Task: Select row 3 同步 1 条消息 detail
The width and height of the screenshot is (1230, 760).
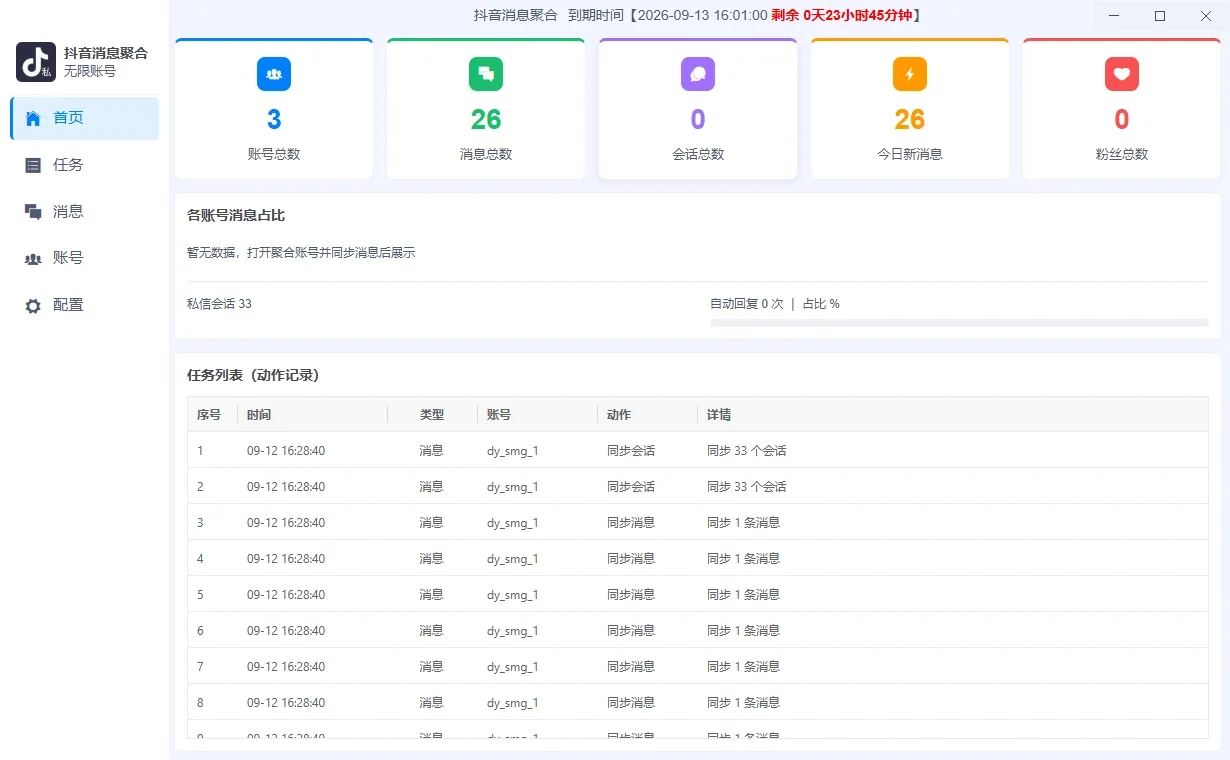Action: tap(743, 523)
